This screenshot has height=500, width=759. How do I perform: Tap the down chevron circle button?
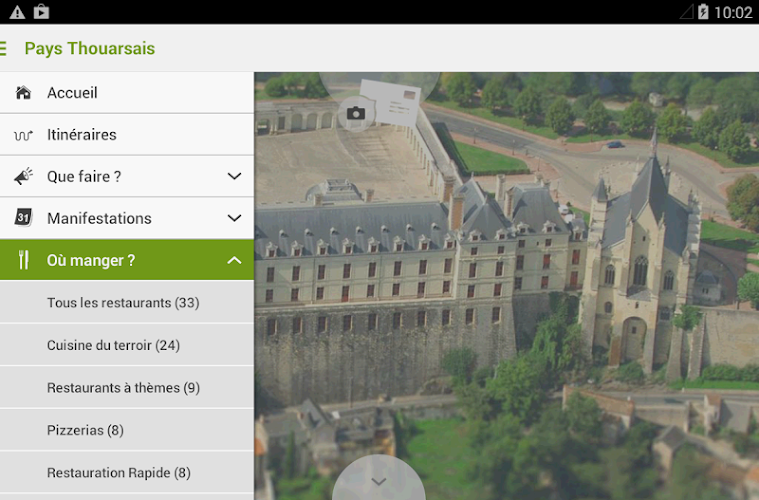[379, 480]
